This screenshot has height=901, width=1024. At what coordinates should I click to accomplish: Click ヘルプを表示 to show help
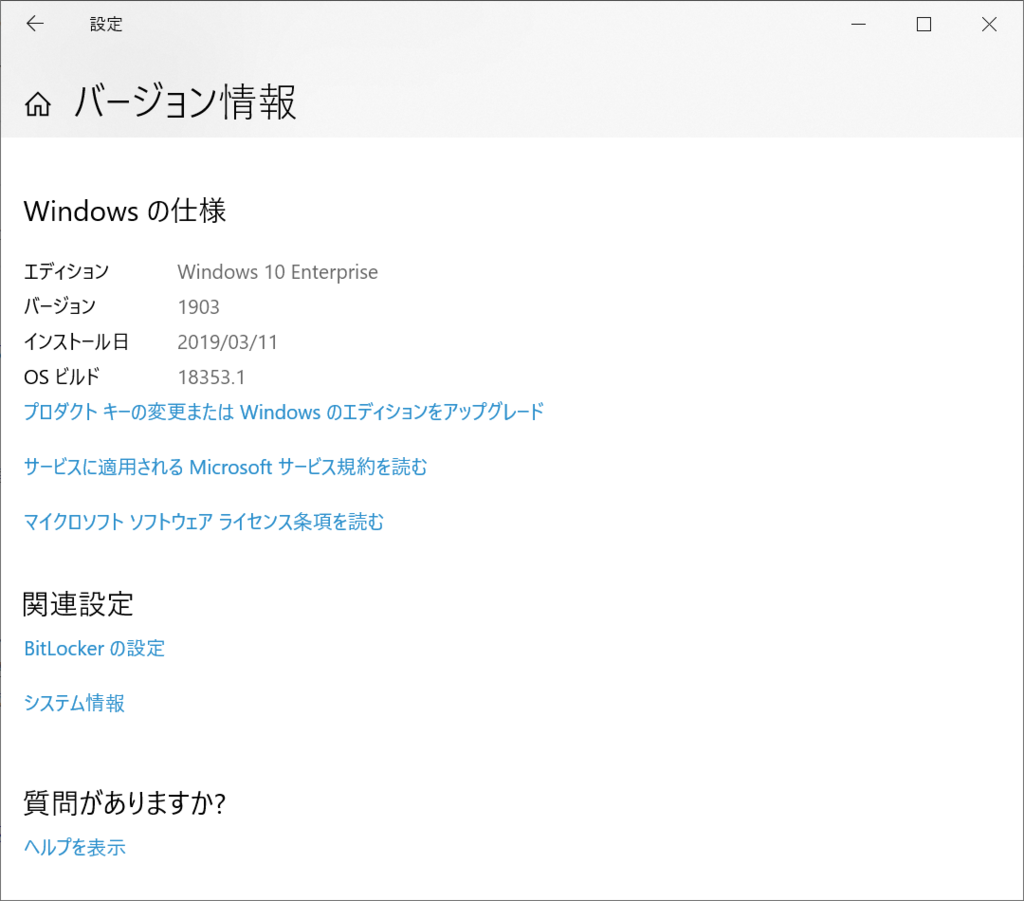[74, 847]
